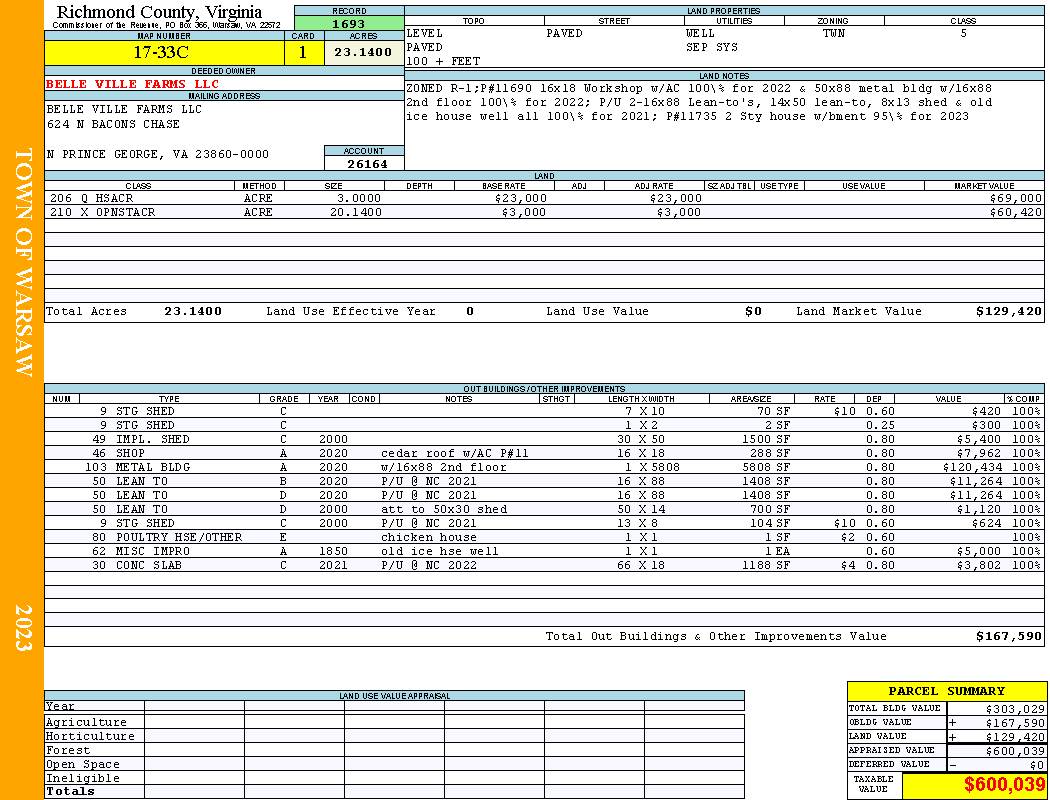The image size is (1050, 800).
Task: Click Total Out Buildings value $167,590
Action: (1008, 637)
